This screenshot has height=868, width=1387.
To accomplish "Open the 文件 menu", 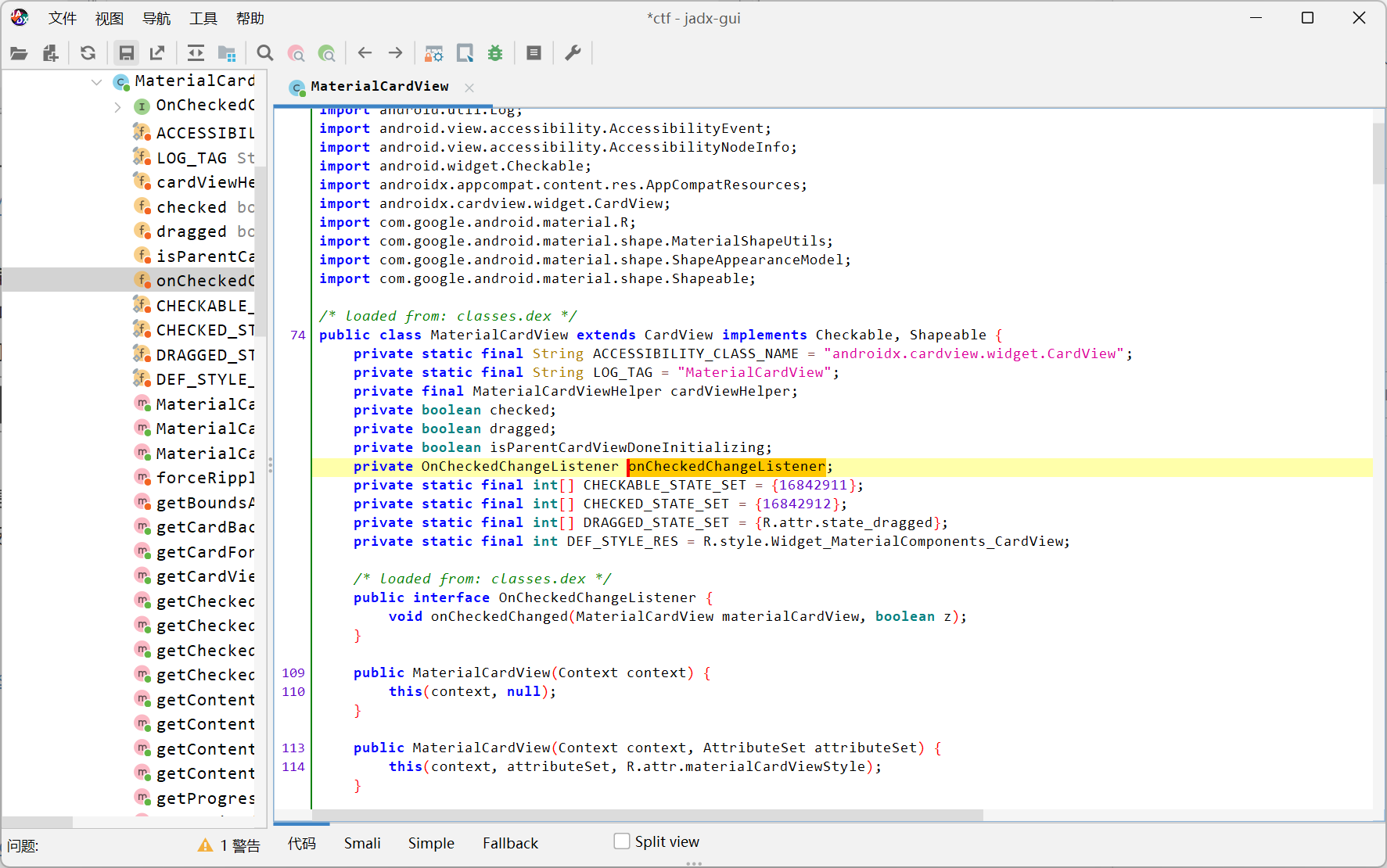I will [63, 18].
